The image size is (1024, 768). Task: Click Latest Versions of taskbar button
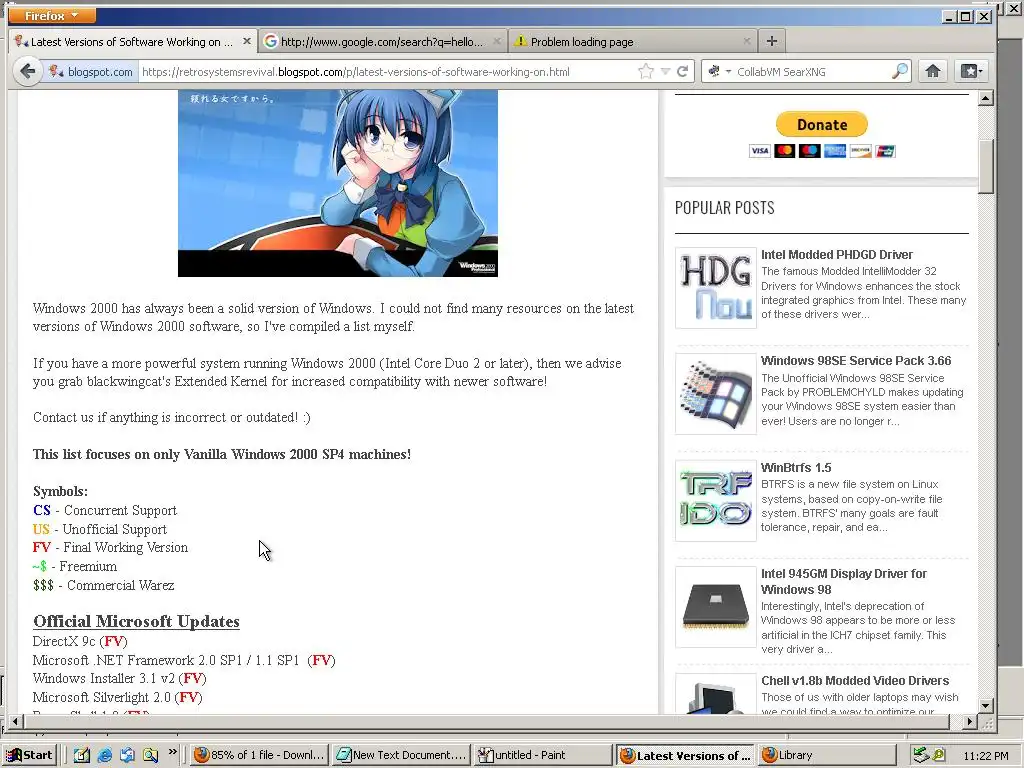pos(684,755)
